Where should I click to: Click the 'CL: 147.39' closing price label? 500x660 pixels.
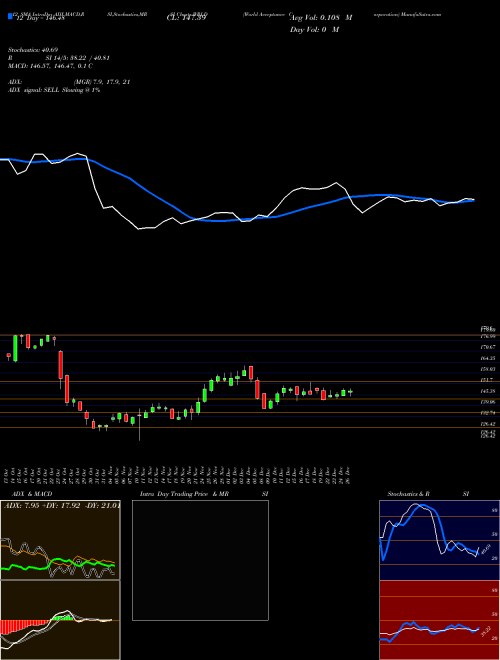[185, 18]
